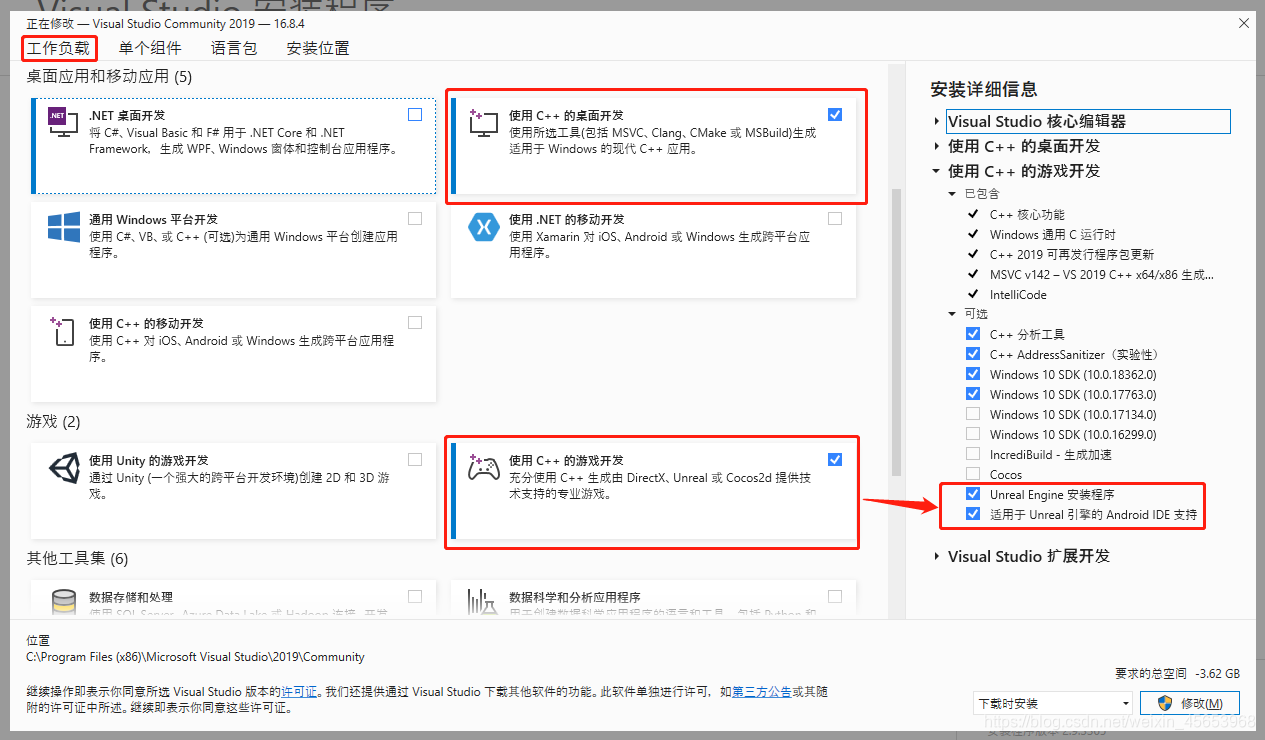
Task: Enable the 使用 Unity 的游戏开发 checkbox
Action: point(415,459)
